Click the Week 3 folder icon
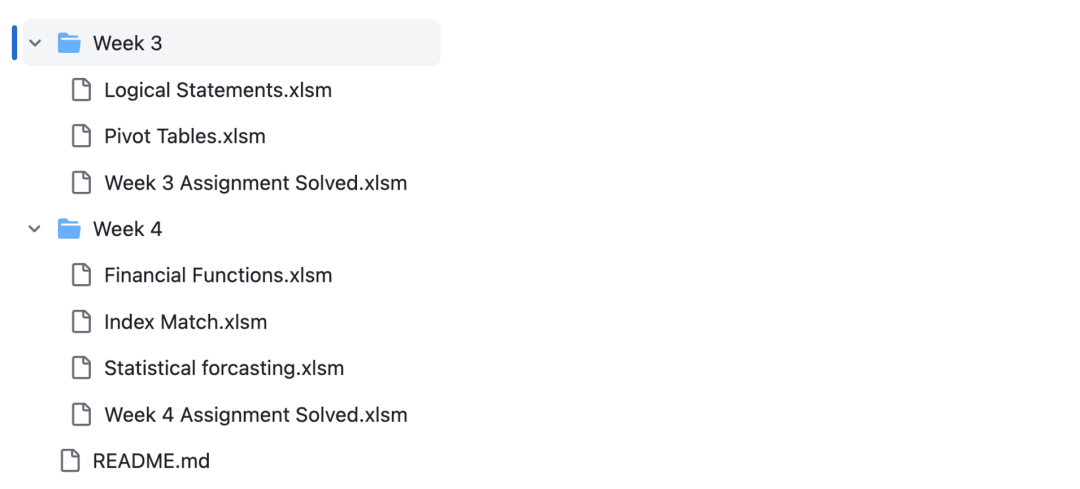This screenshot has width=1080, height=489. click(69, 43)
